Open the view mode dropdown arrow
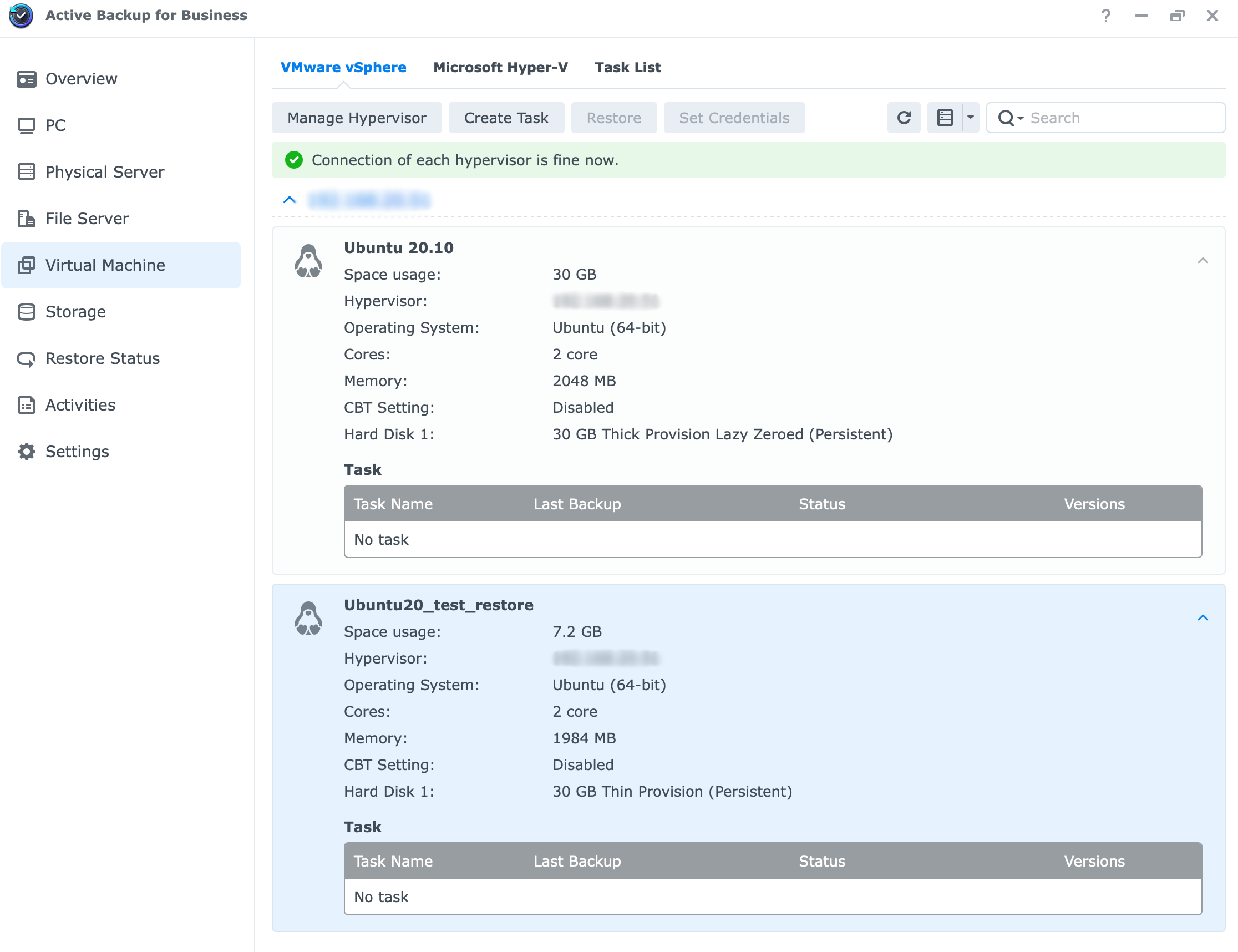 [971, 118]
